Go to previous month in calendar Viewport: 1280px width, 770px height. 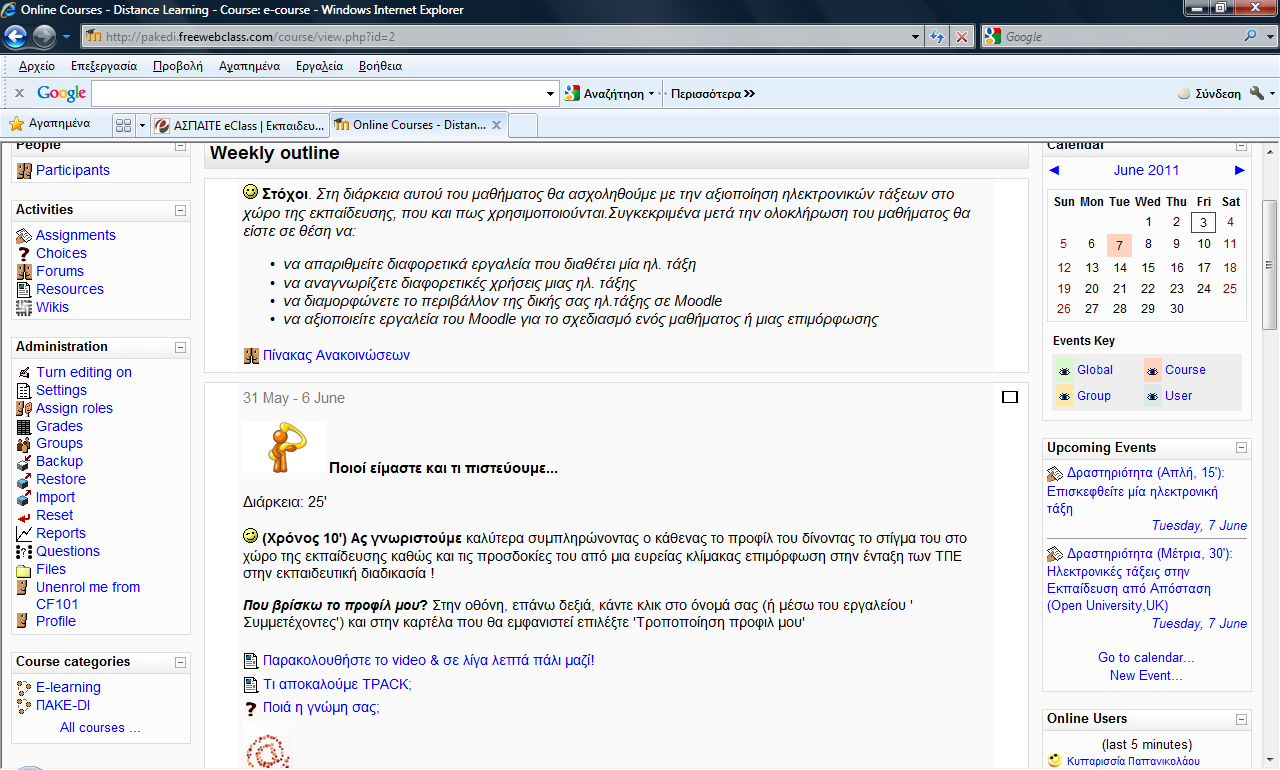(1054, 171)
